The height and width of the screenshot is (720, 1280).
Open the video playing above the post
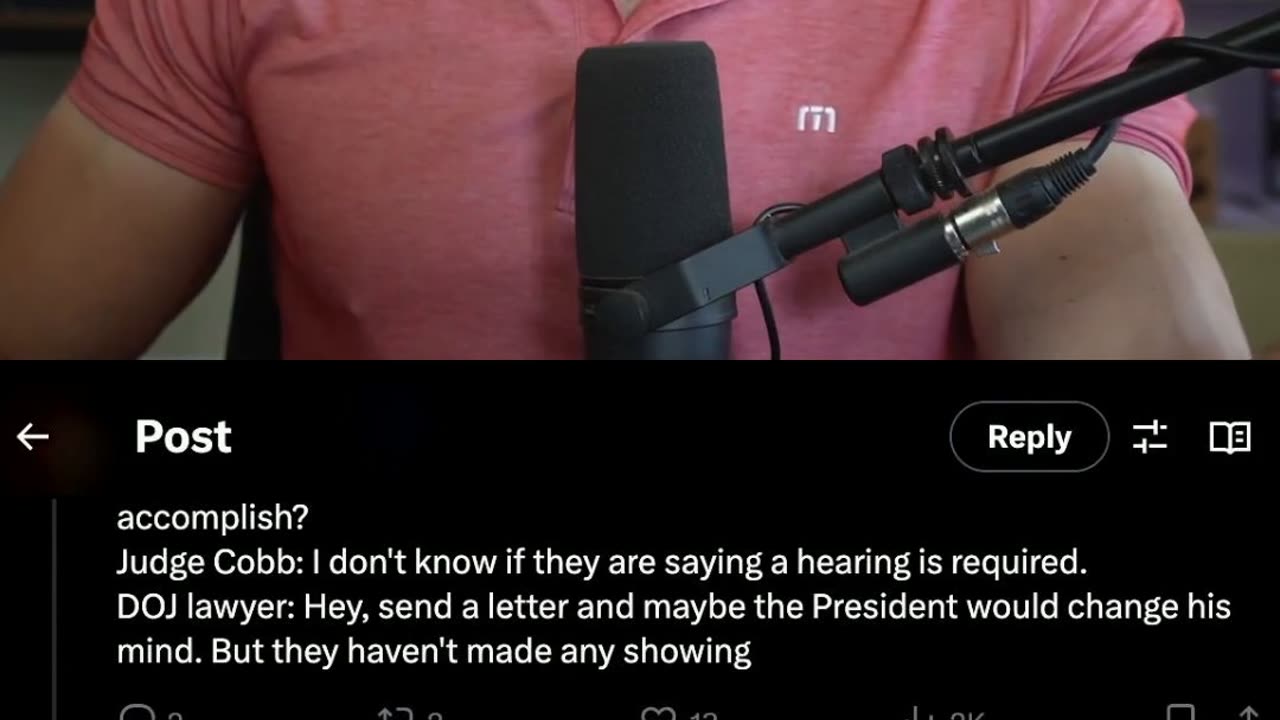[640, 180]
